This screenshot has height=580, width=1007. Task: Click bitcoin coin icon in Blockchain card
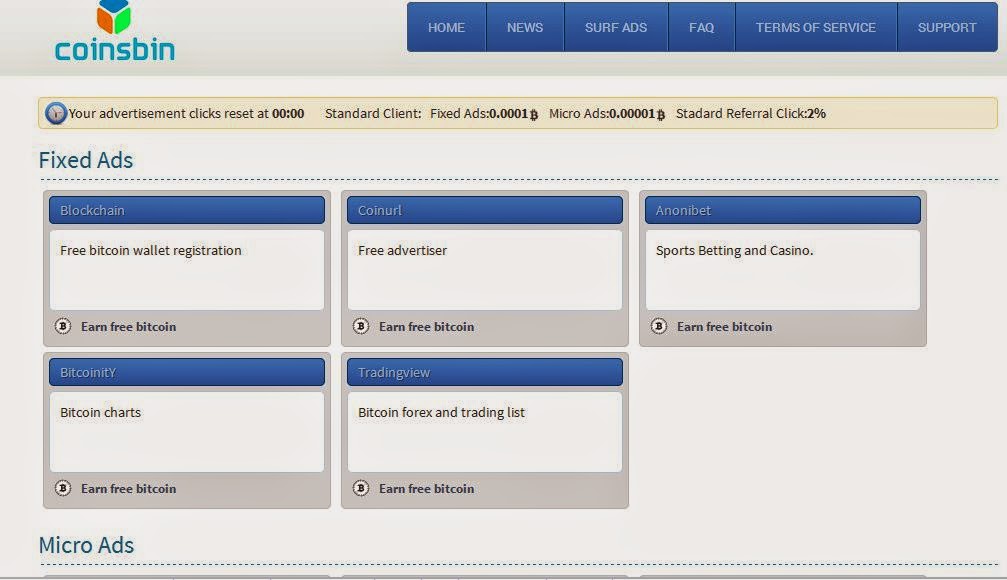[x=63, y=326]
